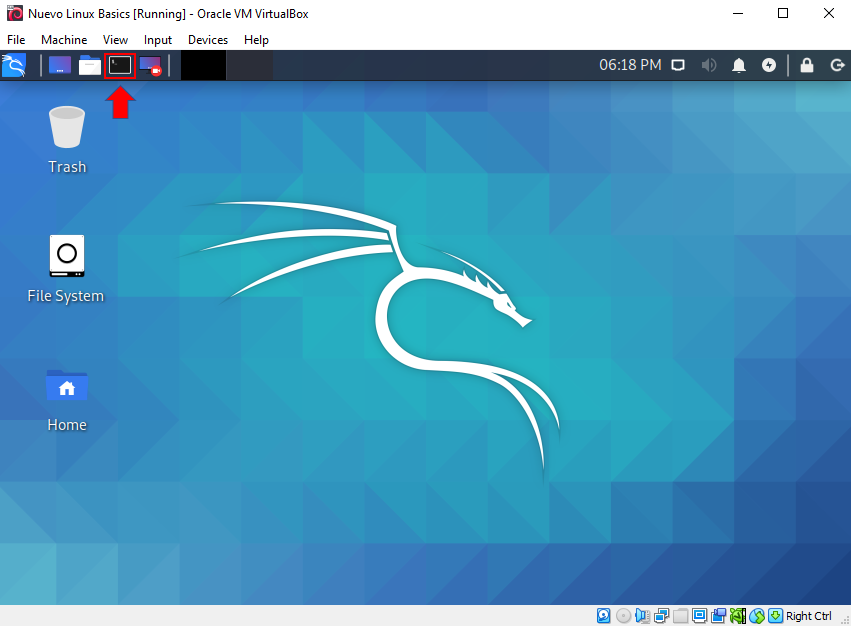This screenshot has width=851, height=626.
Task: Start the screen recorder from the panel
Action: [x=150, y=65]
